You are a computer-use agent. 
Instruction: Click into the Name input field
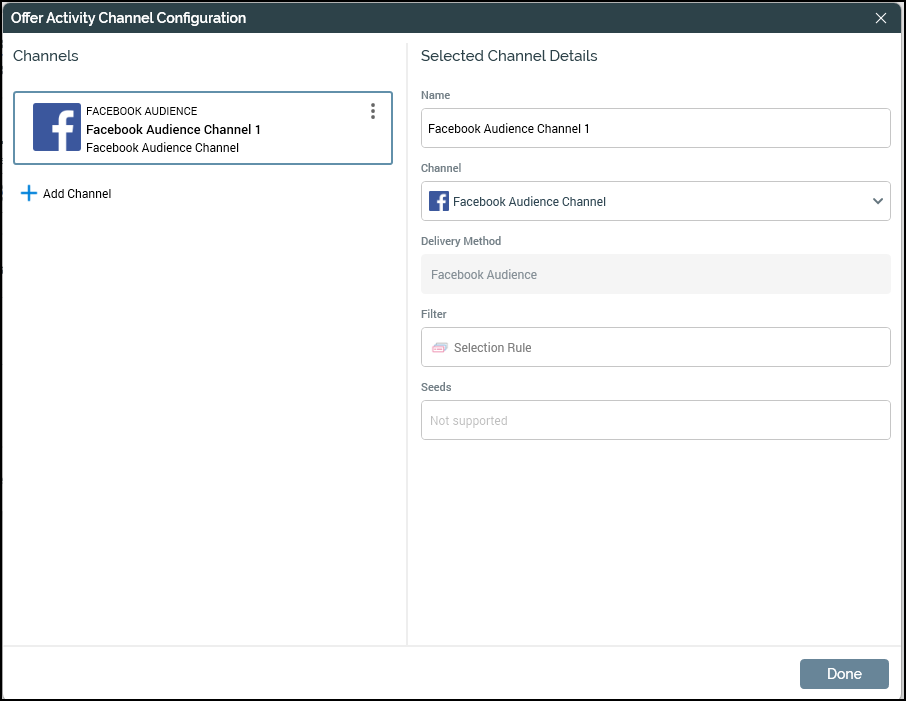point(655,128)
